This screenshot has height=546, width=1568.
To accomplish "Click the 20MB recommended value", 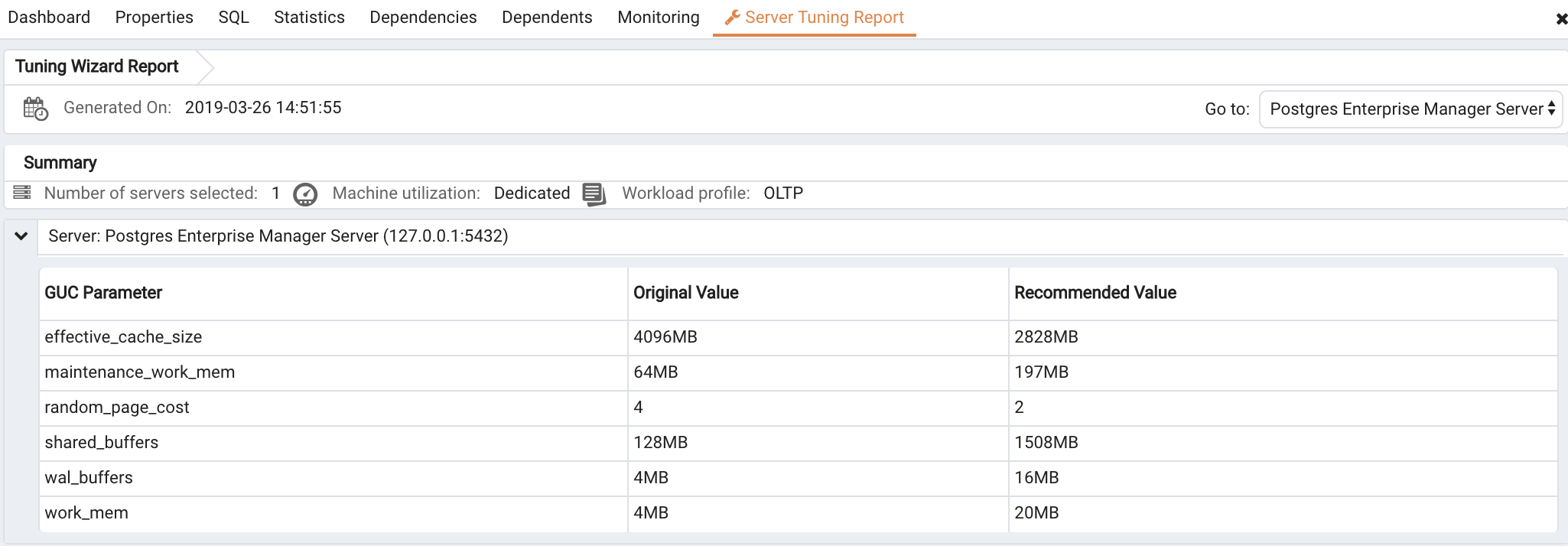I will pyautogui.click(x=1036, y=513).
